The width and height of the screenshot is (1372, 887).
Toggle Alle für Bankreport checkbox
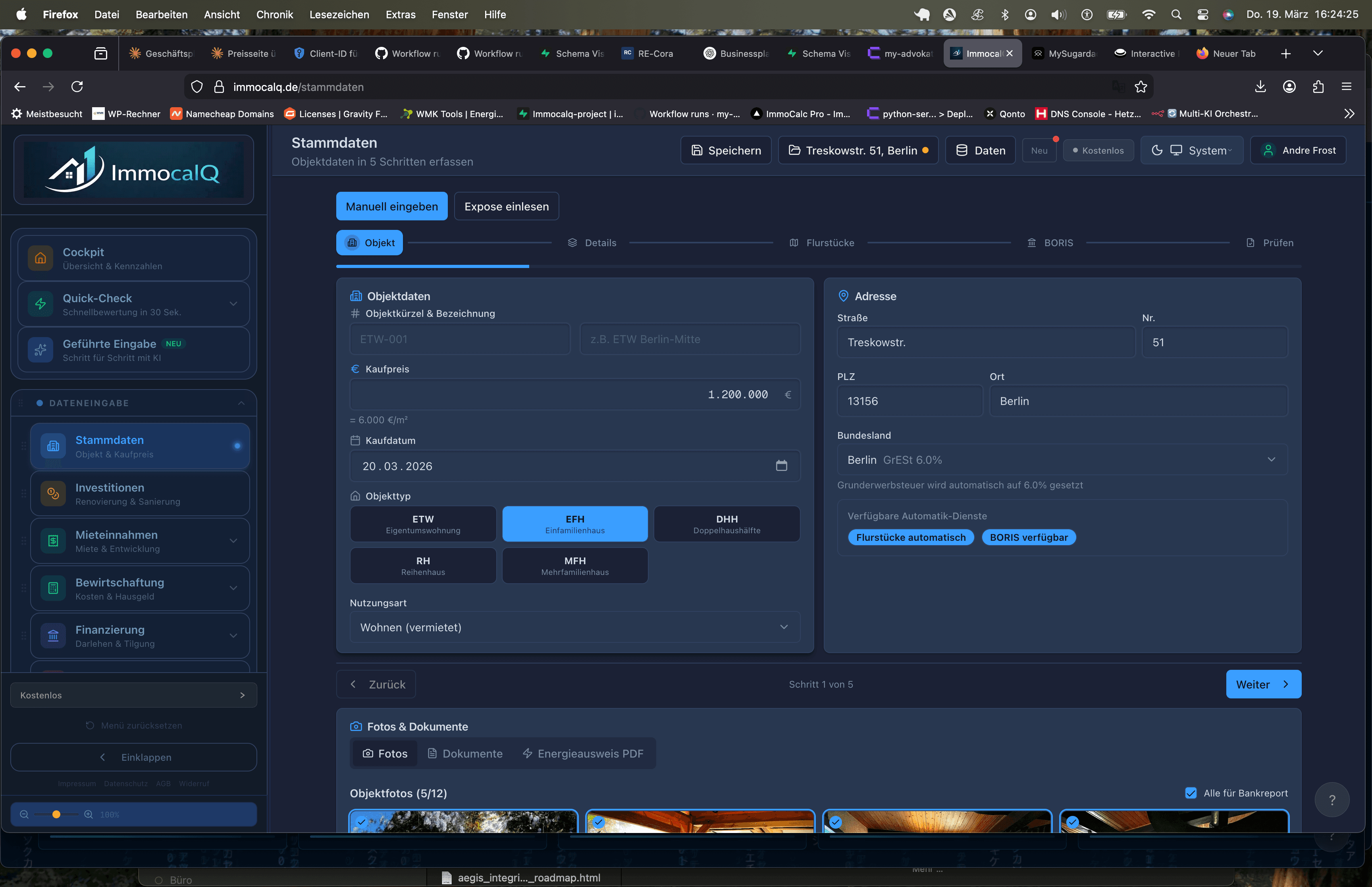click(x=1191, y=793)
